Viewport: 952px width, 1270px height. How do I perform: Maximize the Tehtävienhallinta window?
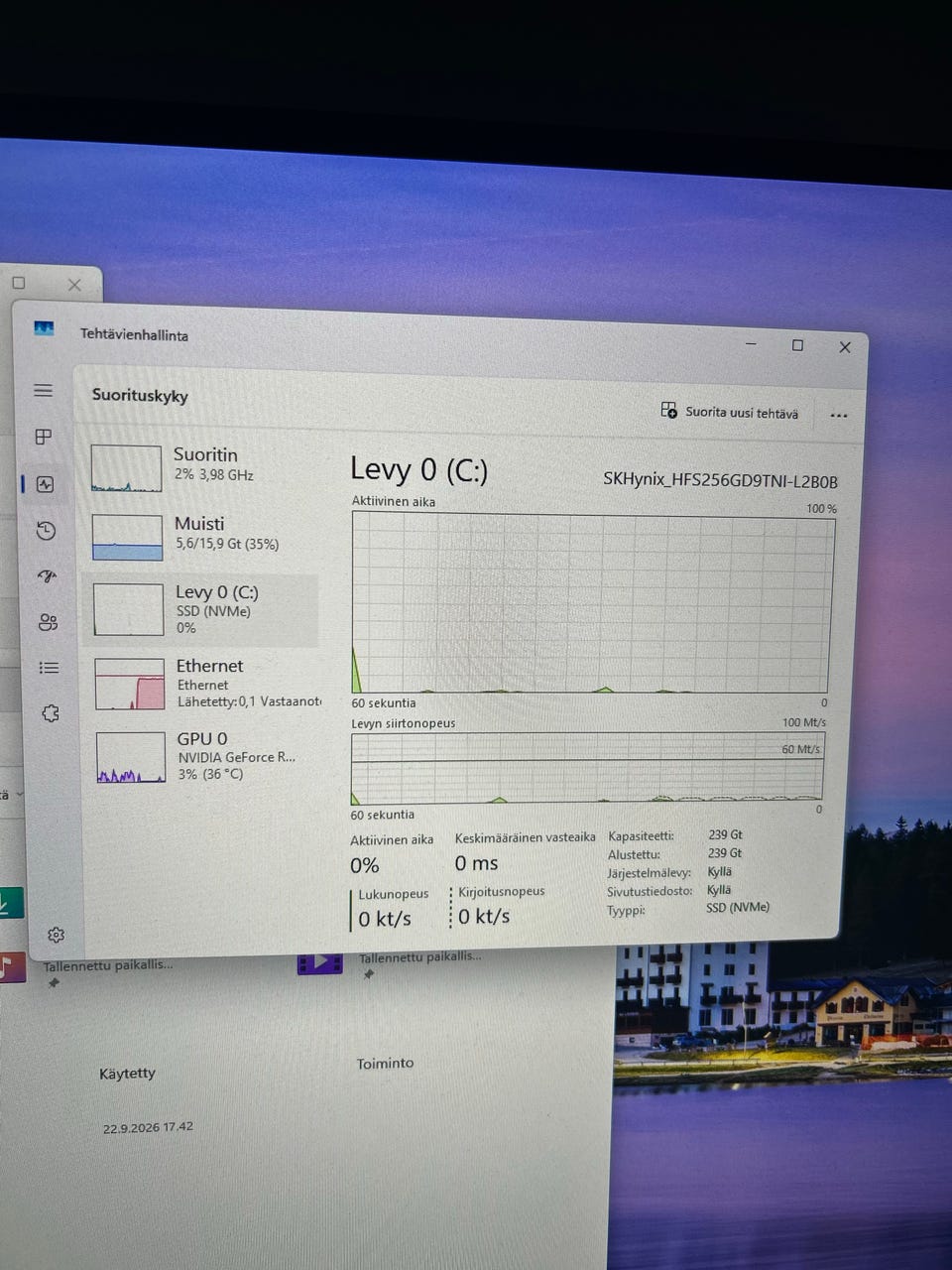coord(797,345)
